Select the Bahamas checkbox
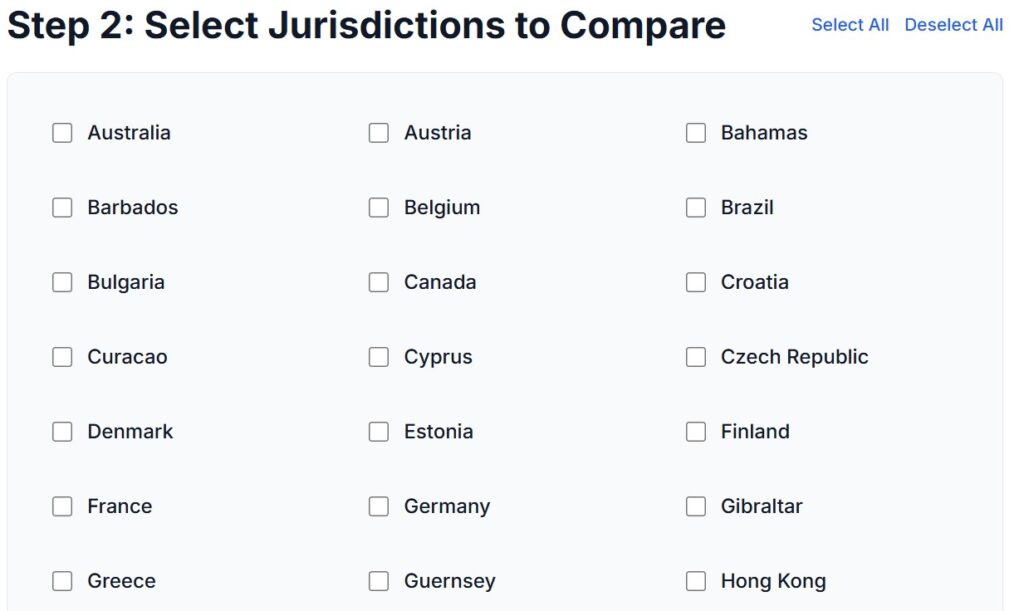This screenshot has width=1024, height=611. (x=696, y=133)
